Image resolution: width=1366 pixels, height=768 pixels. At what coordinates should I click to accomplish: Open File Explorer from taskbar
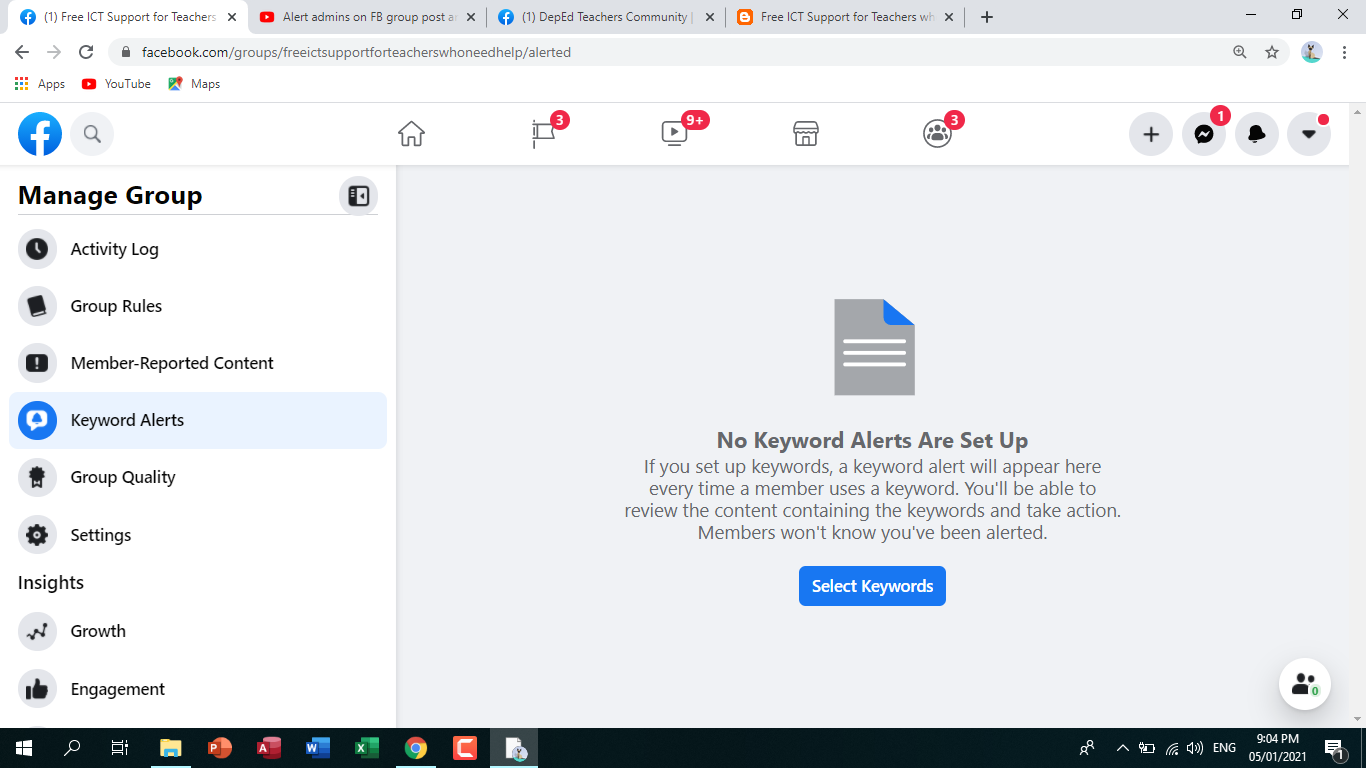pos(171,748)
